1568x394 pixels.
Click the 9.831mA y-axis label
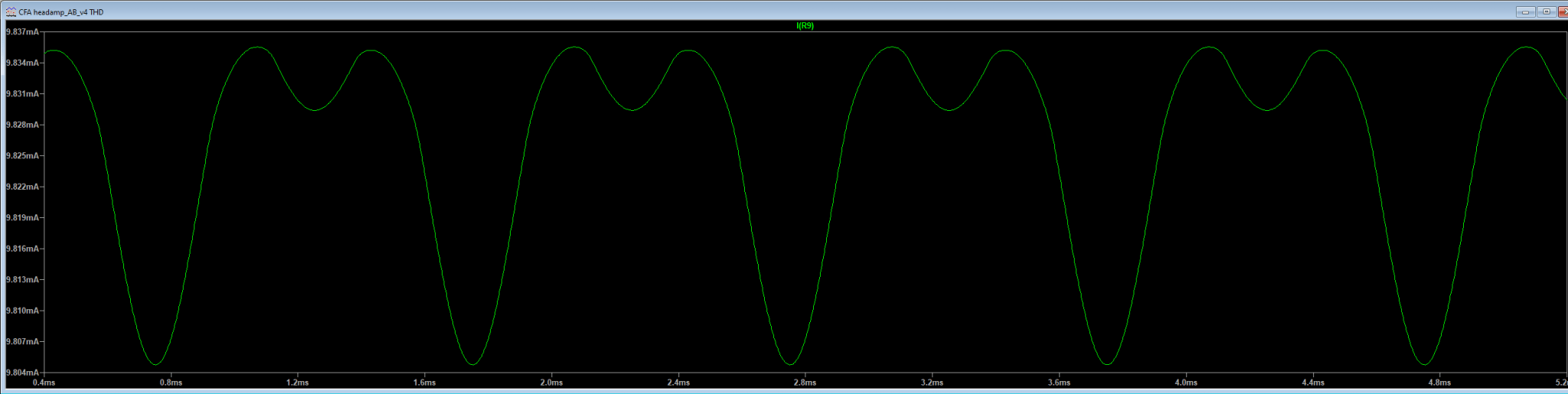pos(21,94)
